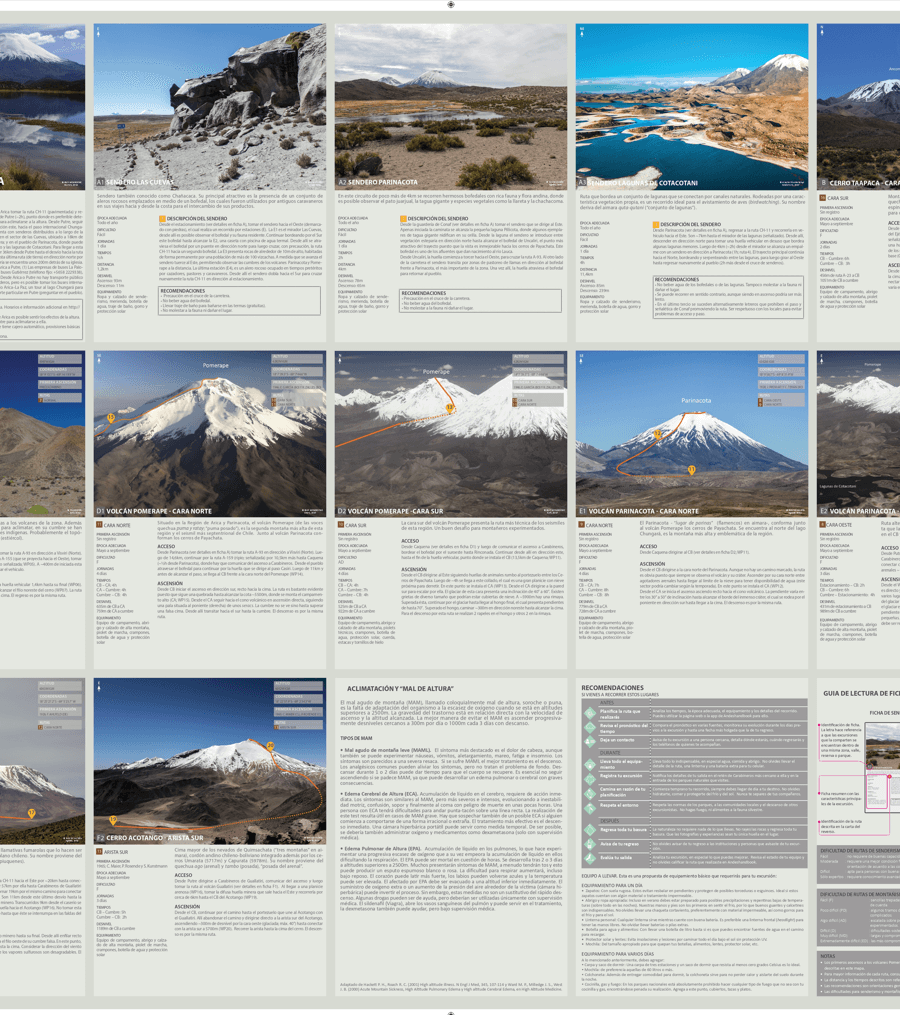The image size is (900, 1015).
Task: Click the 'D1 VOLCÁN POMERAPE - CARA NORTE' caption
Action: 154,511
